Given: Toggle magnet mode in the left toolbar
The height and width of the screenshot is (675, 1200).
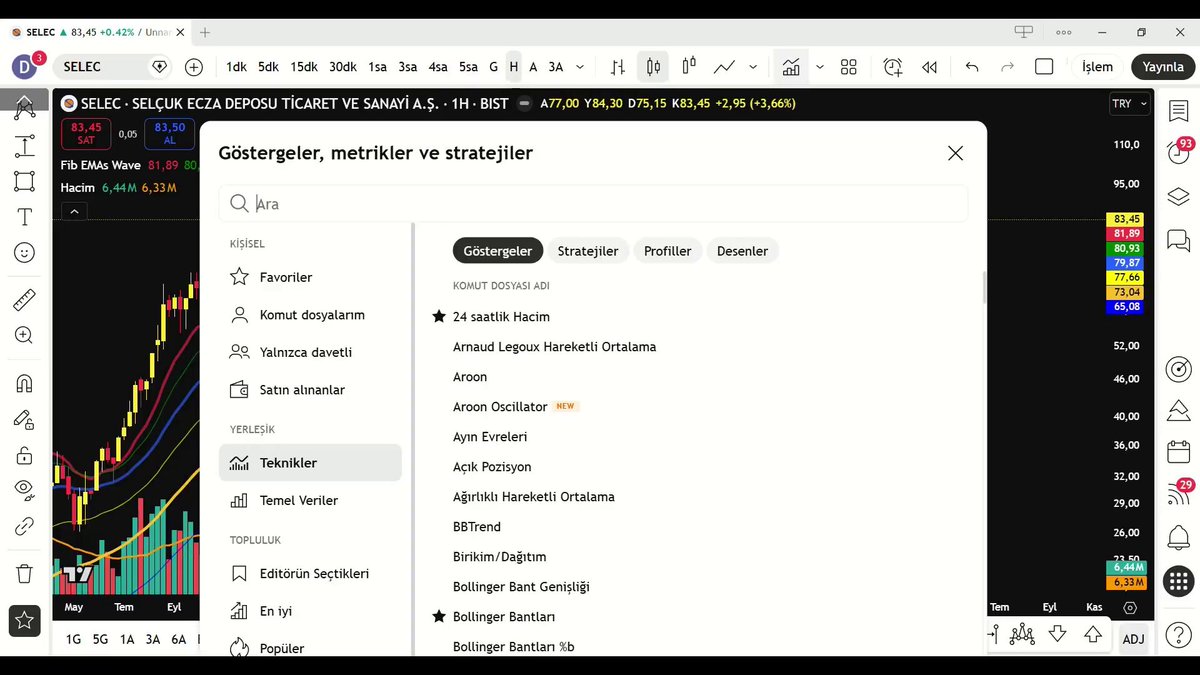Looking at the screenshot, I should click(x=24, y=383).
